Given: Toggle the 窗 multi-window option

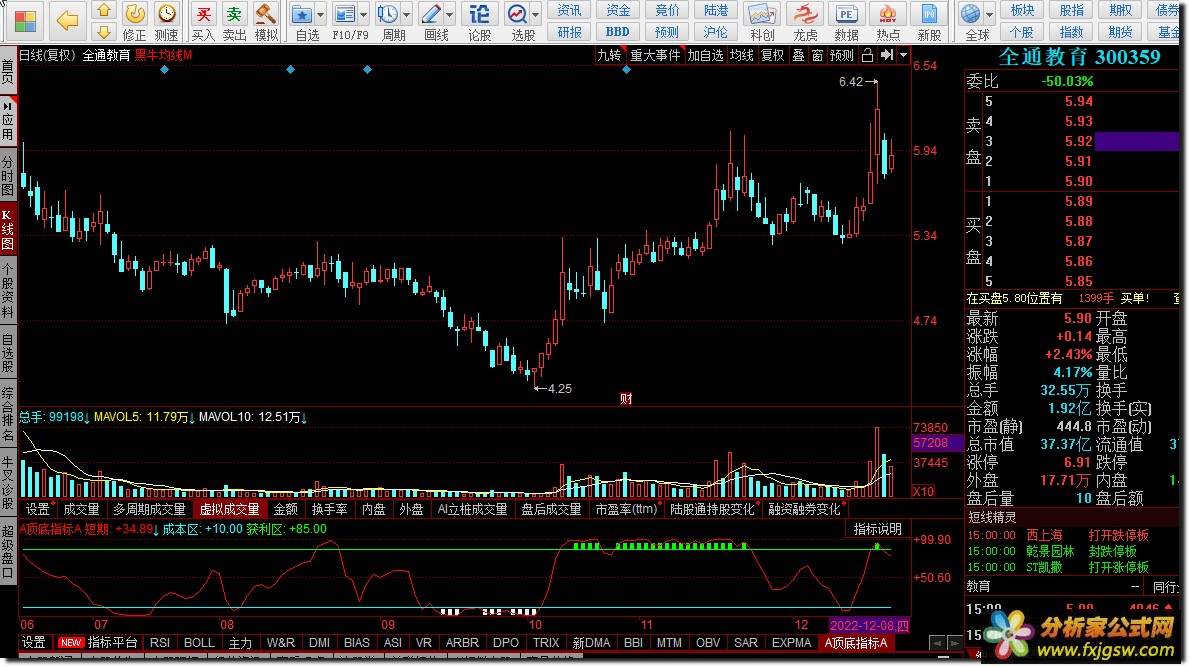Looking at the screenshot, I should 817,55.
